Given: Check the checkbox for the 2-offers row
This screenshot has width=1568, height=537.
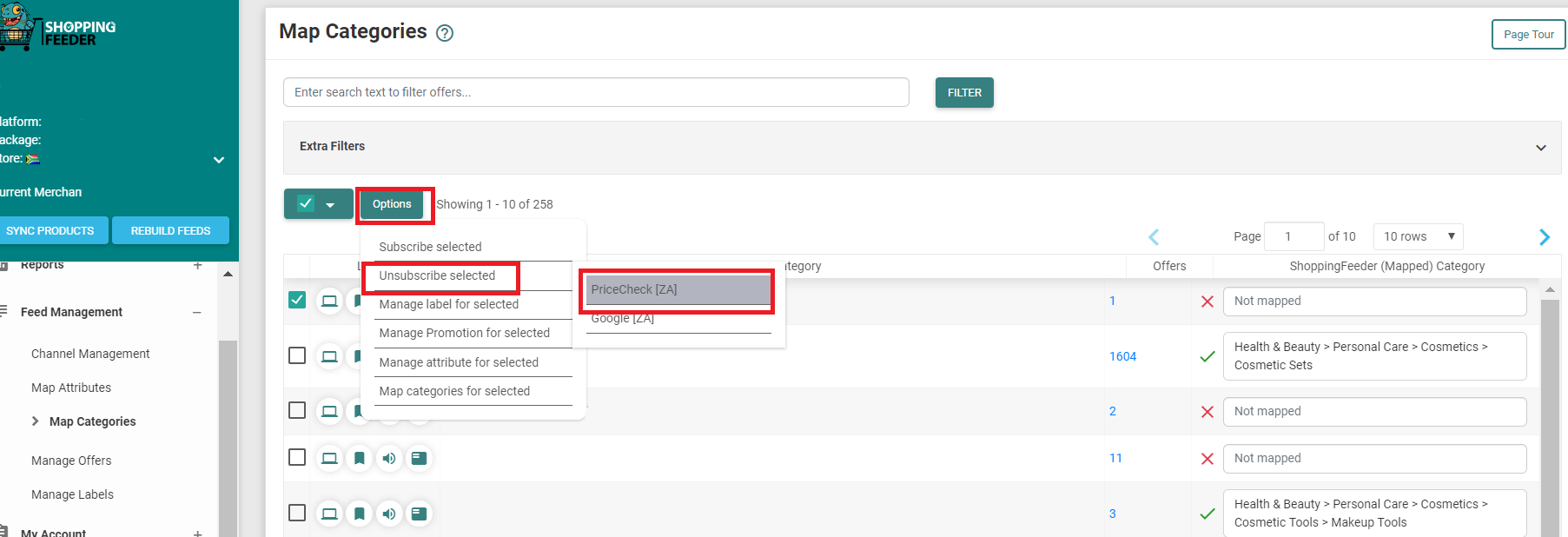Looking at the screenshot, I should pyautogui.click(x=297, y=410).
